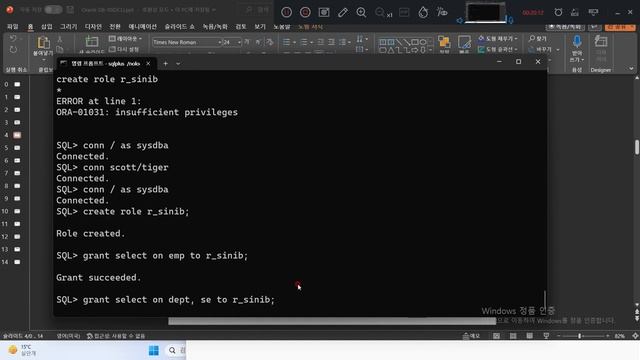Viewport: 640px width, 360px height.
Task: Click the fit slide to window icon
Action: pyautogui.click(x=635, y=336)
